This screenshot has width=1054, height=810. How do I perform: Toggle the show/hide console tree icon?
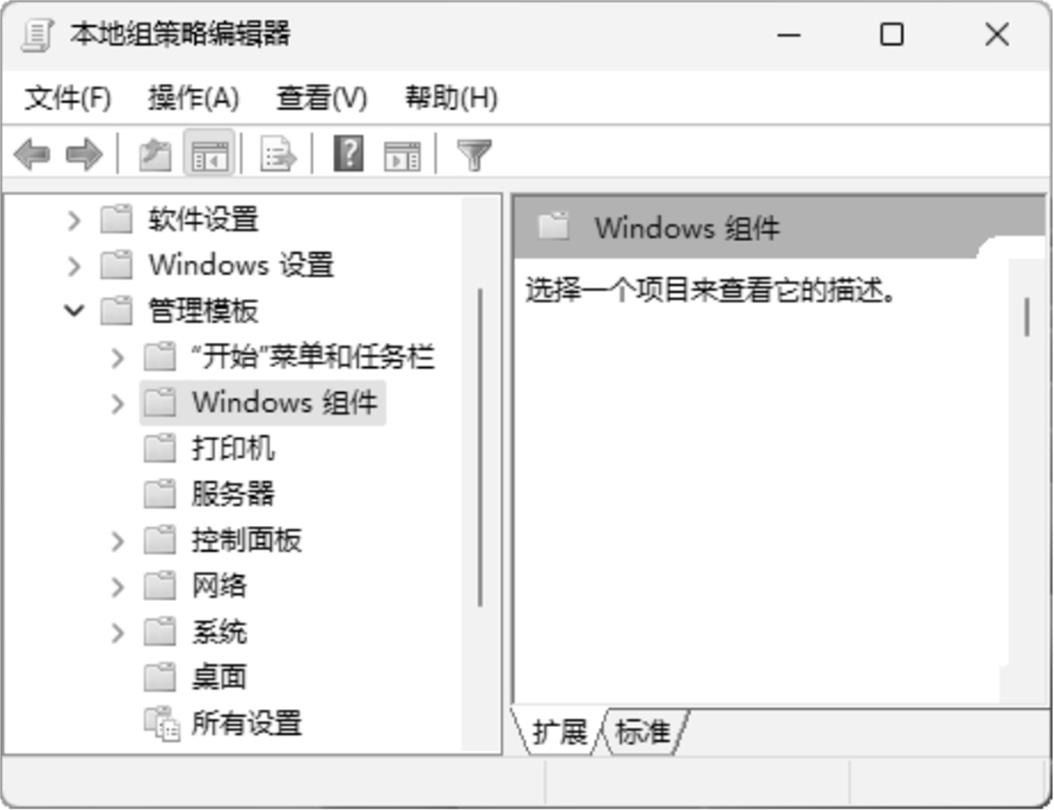pos(210,155)
